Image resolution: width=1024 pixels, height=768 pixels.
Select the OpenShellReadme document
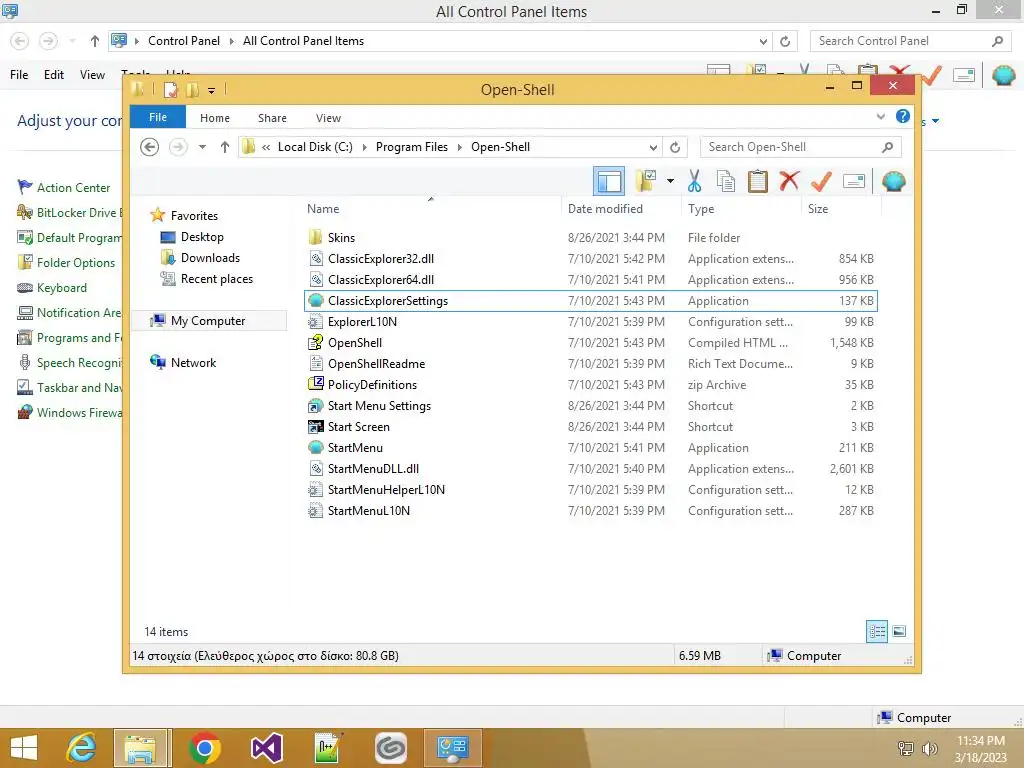(x=591, y=364)
